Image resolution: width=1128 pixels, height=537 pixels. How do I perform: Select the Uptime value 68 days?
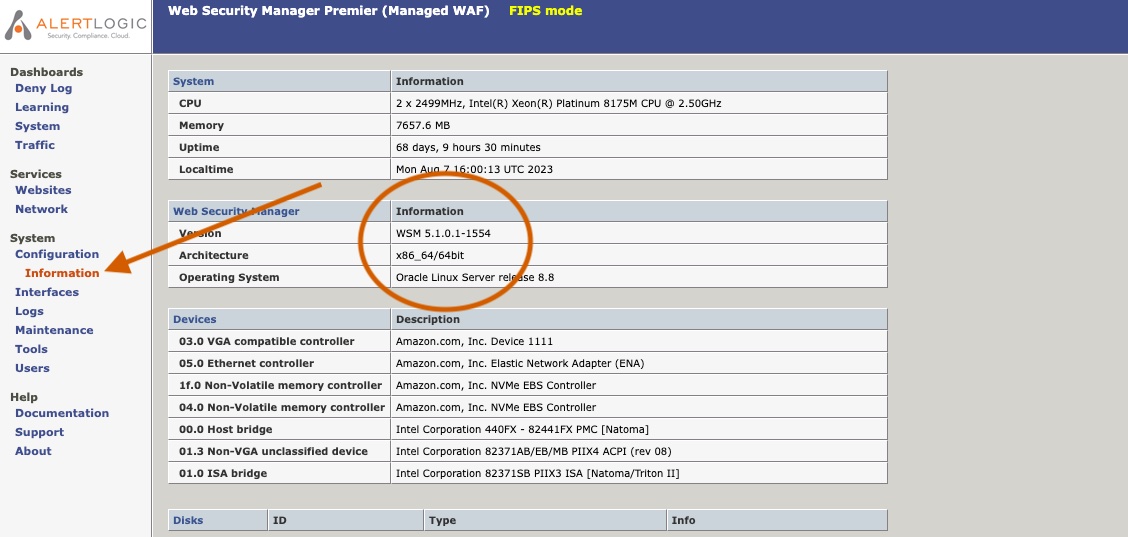(x=468, y=147)
